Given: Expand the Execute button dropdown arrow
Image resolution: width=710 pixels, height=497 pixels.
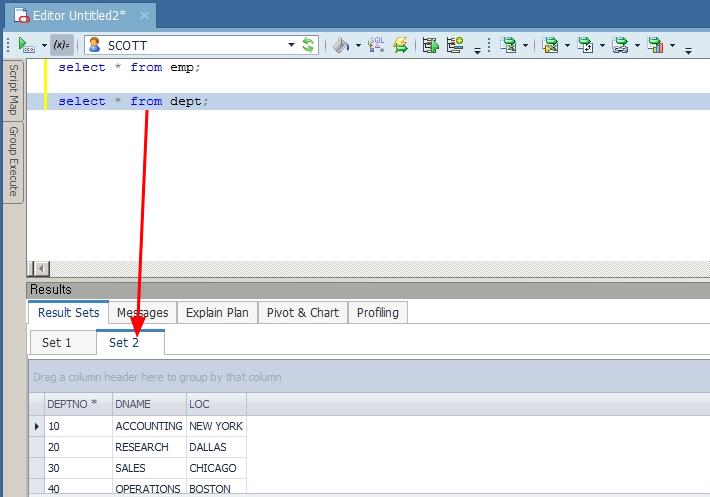Looking at the screenshot, I should click(x=43, y=46).
